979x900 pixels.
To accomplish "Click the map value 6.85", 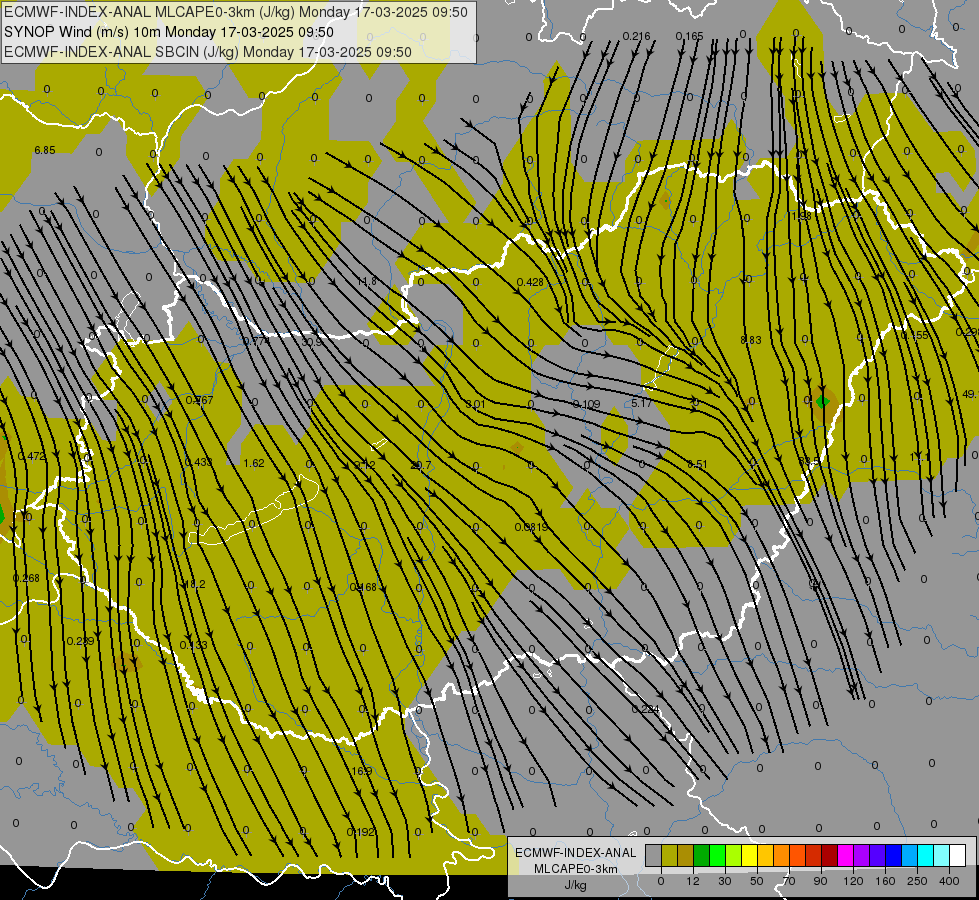I will point(45,151).
